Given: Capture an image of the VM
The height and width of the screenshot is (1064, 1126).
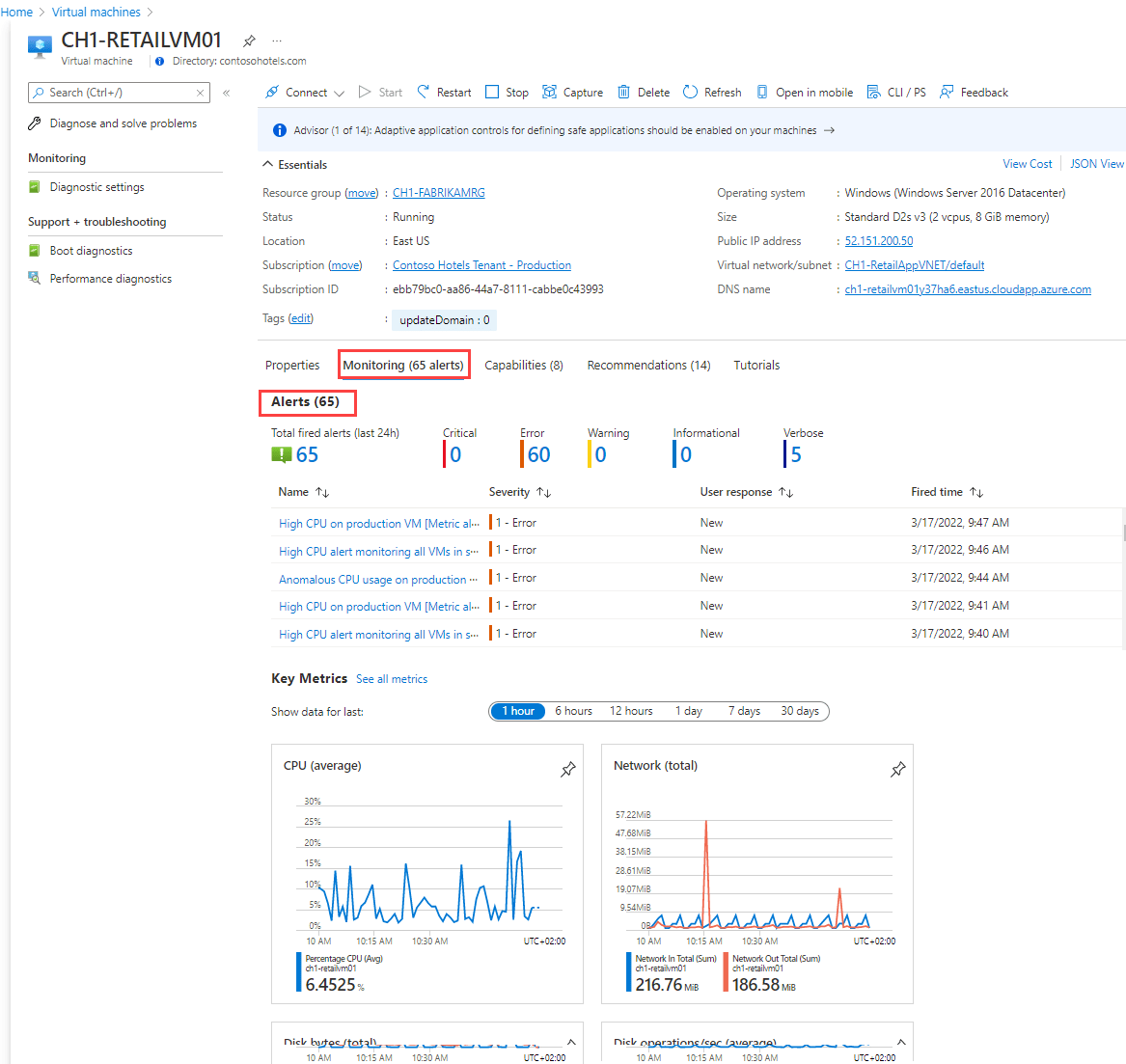Looking at the screenshot, I should point(572,92).
